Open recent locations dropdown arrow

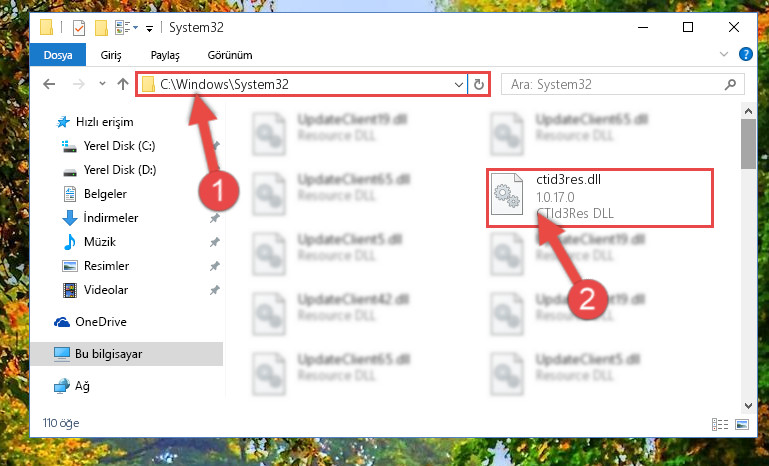102,84
